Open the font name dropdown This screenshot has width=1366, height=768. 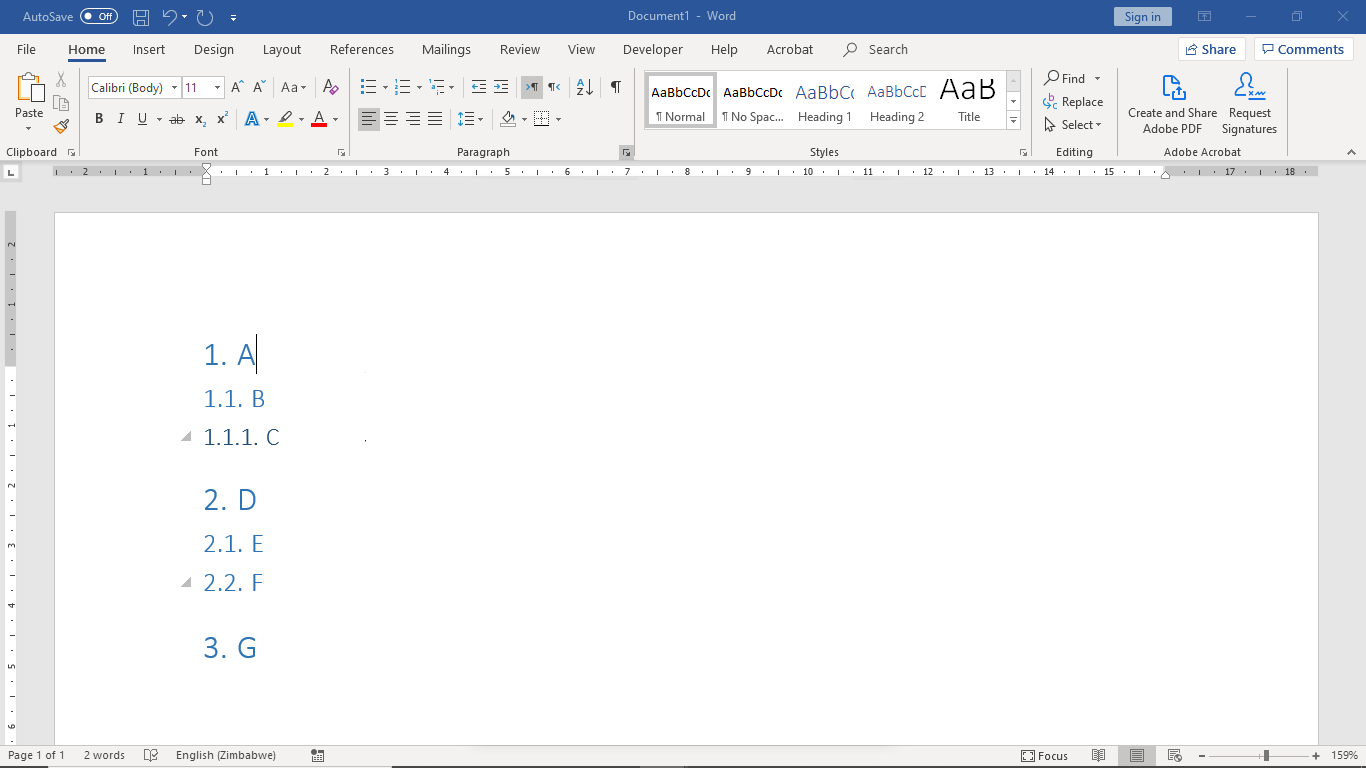click(x=174, y=88)
